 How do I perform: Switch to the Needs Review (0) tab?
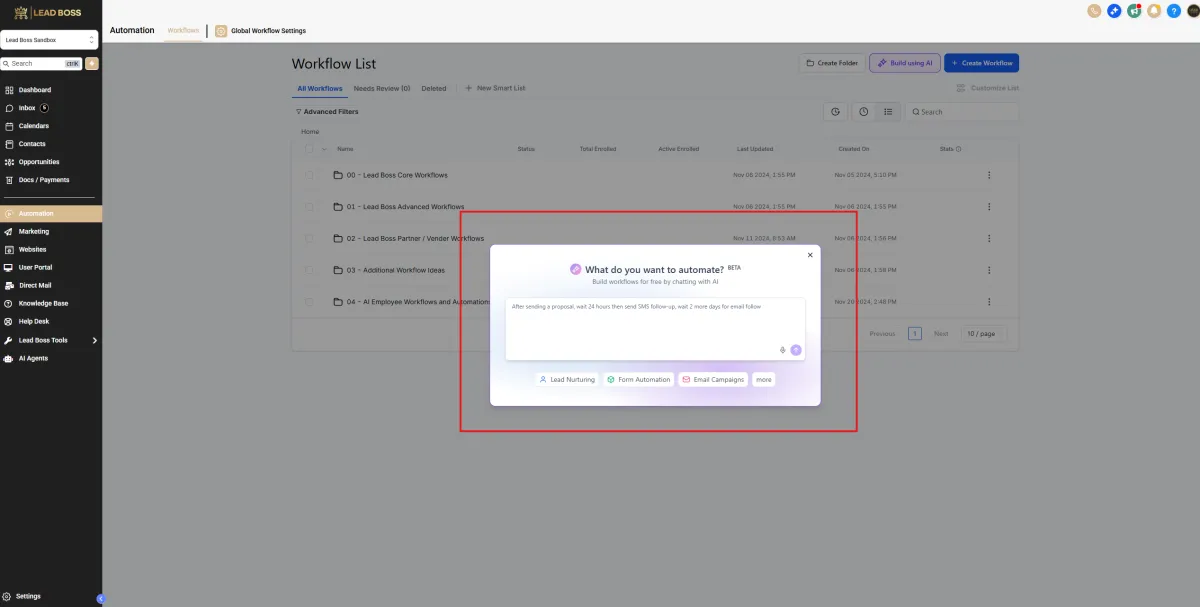pyautogui.click(x=382, y=88)
